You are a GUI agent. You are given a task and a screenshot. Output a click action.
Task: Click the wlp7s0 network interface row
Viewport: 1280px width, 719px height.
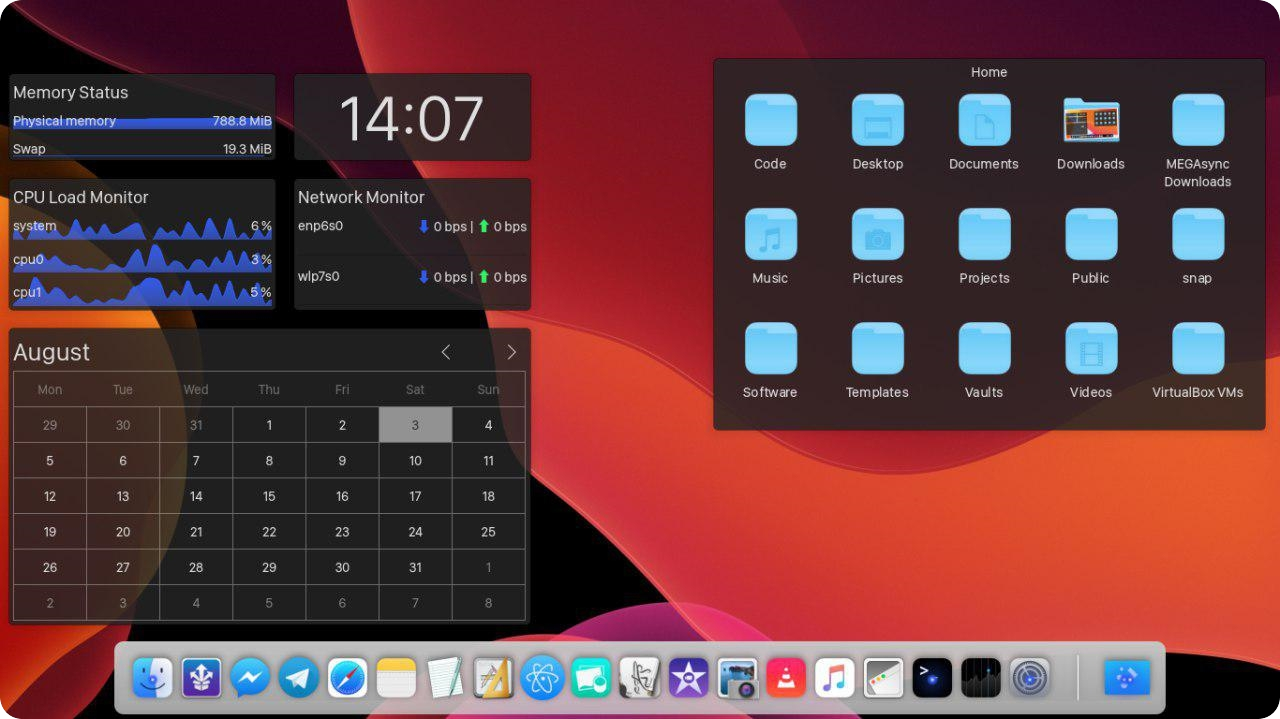click(x=412, y=276)
